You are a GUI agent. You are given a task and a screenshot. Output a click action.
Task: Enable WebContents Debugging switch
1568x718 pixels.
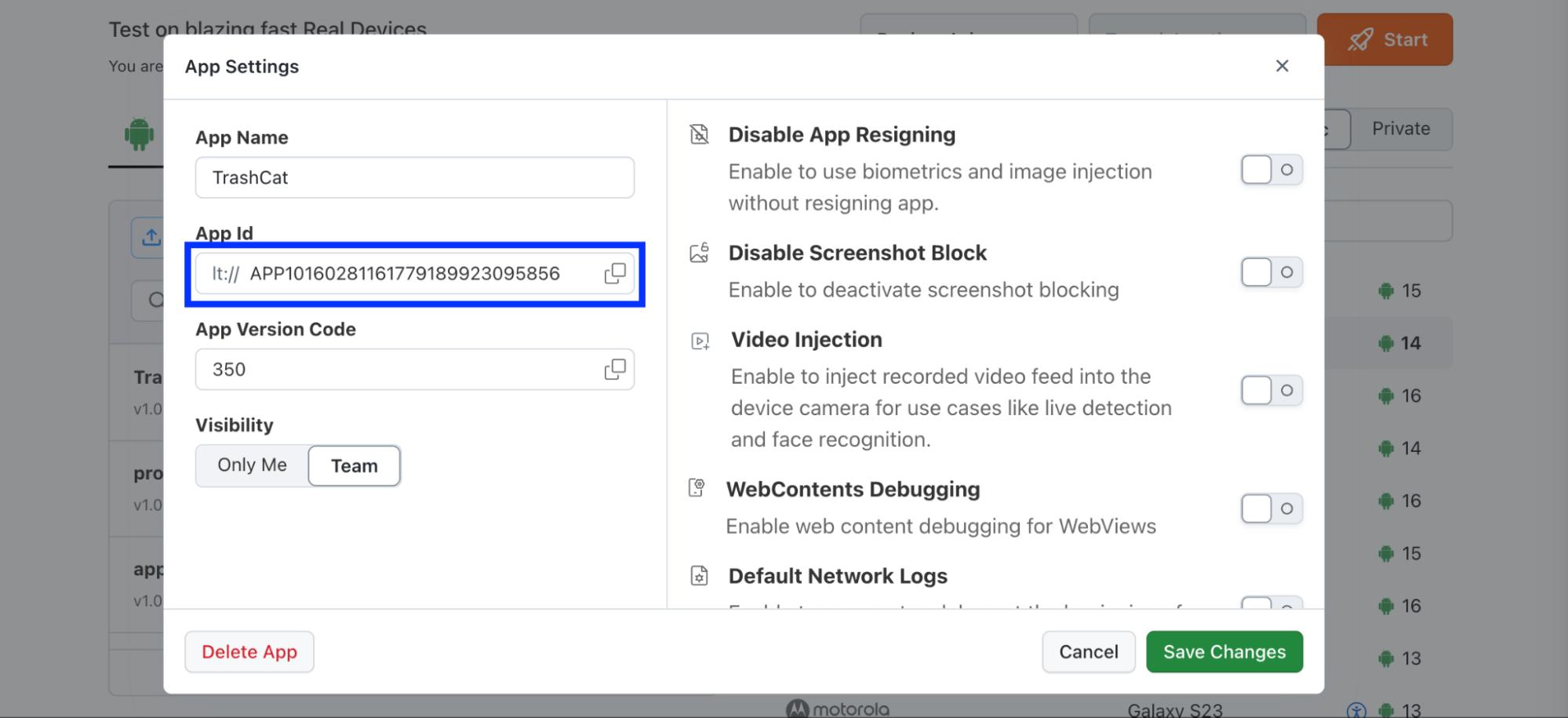coord(1271,508)
